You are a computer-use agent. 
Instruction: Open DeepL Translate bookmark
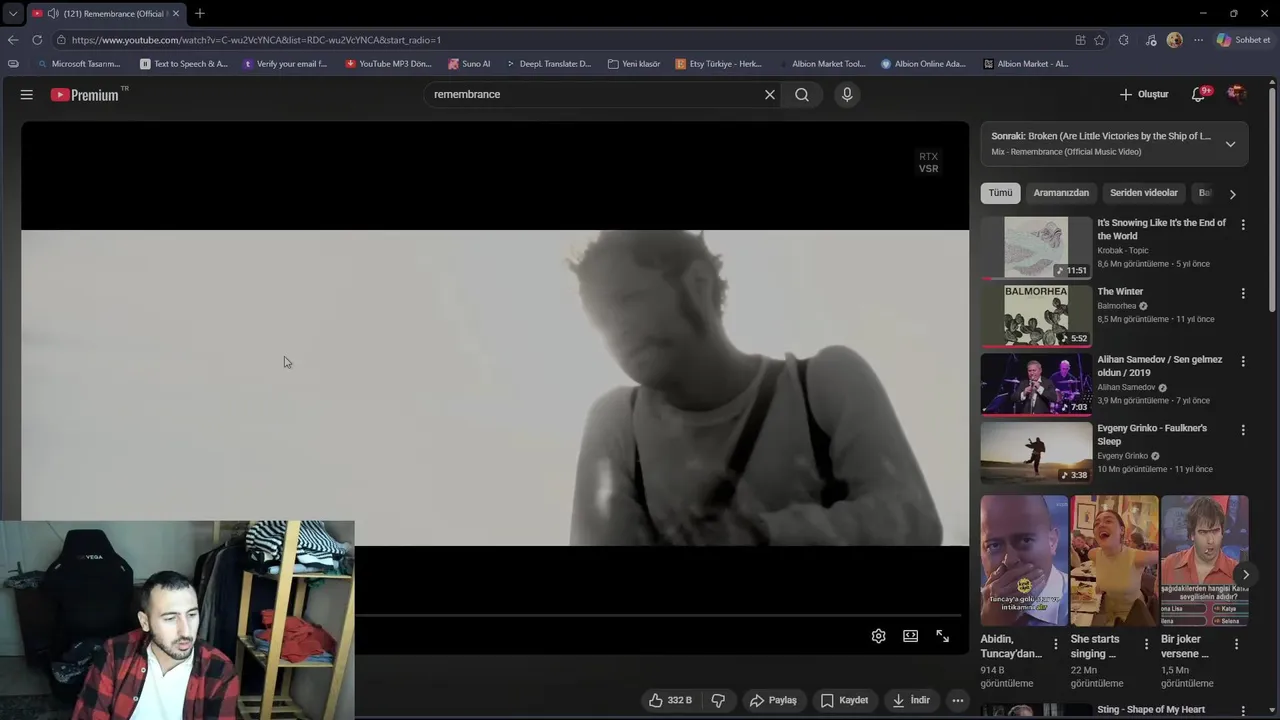(x=548, y=64)
